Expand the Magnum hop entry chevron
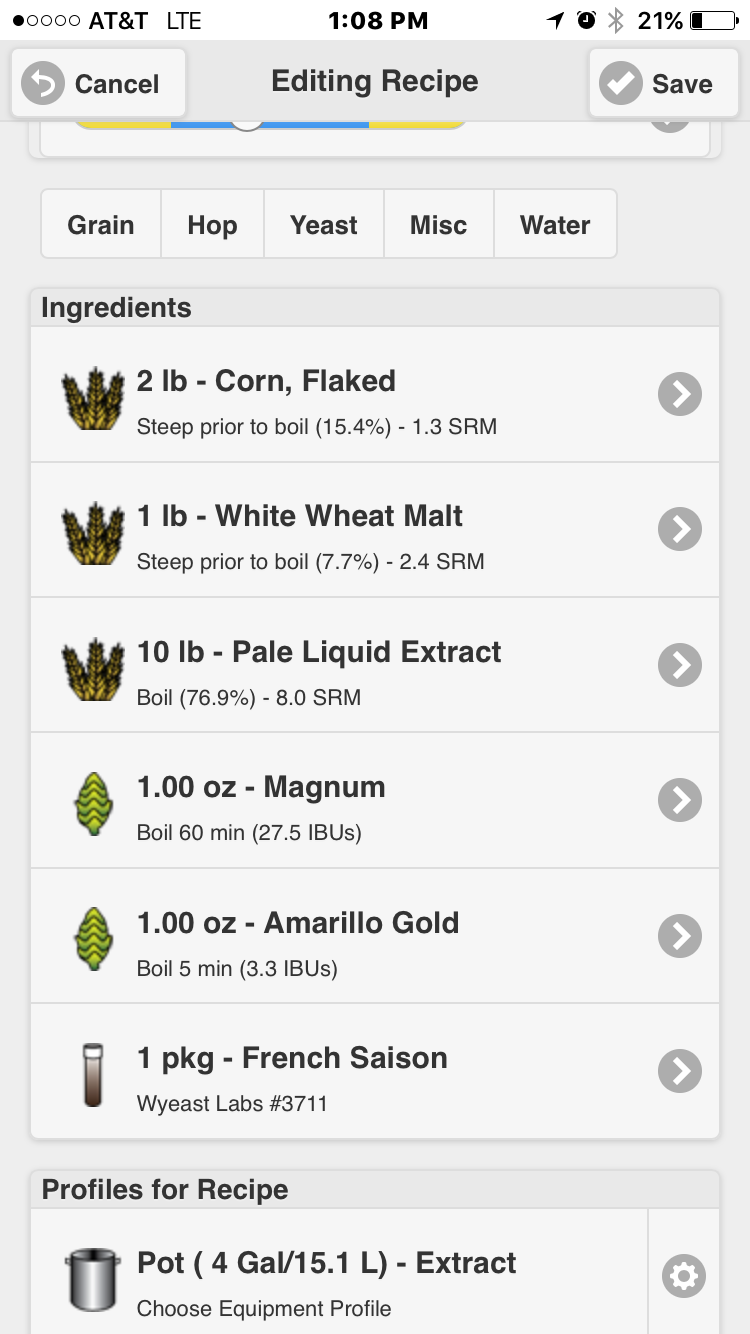Viewport: 750px width, 1334px height. pos(680,800)
